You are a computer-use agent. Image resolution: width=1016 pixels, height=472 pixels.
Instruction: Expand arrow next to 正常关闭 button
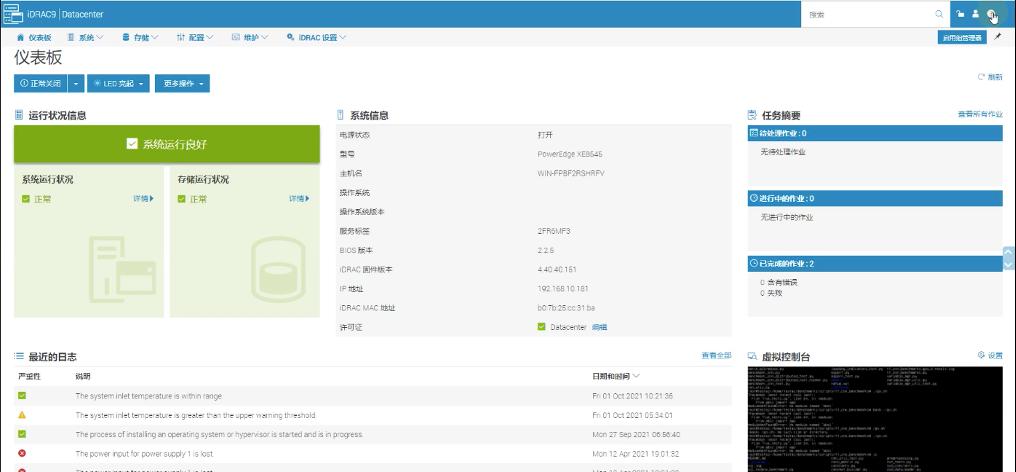pyautogui.click(x=77, y=84)
